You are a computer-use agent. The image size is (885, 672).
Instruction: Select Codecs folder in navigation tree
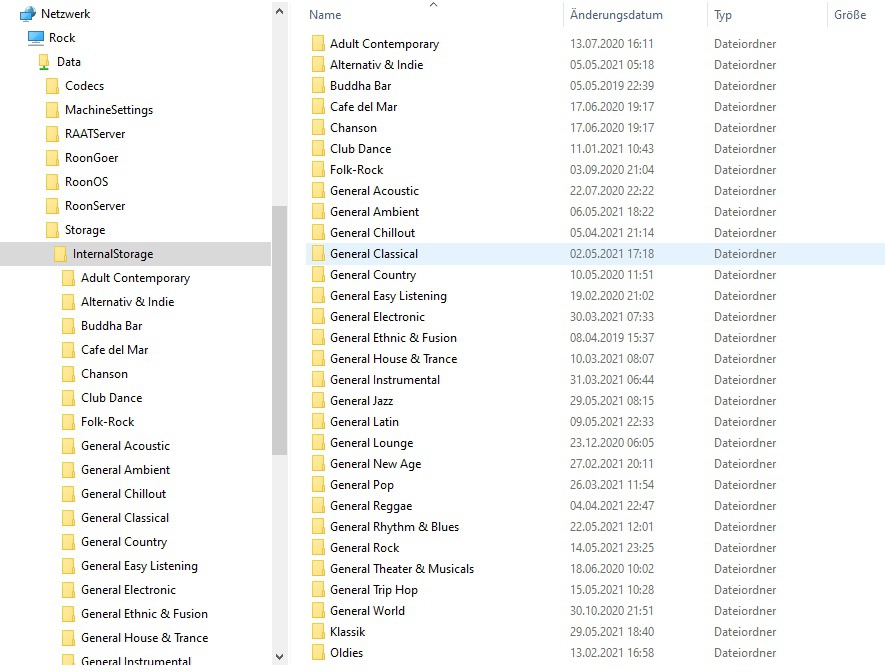[84, 86]
